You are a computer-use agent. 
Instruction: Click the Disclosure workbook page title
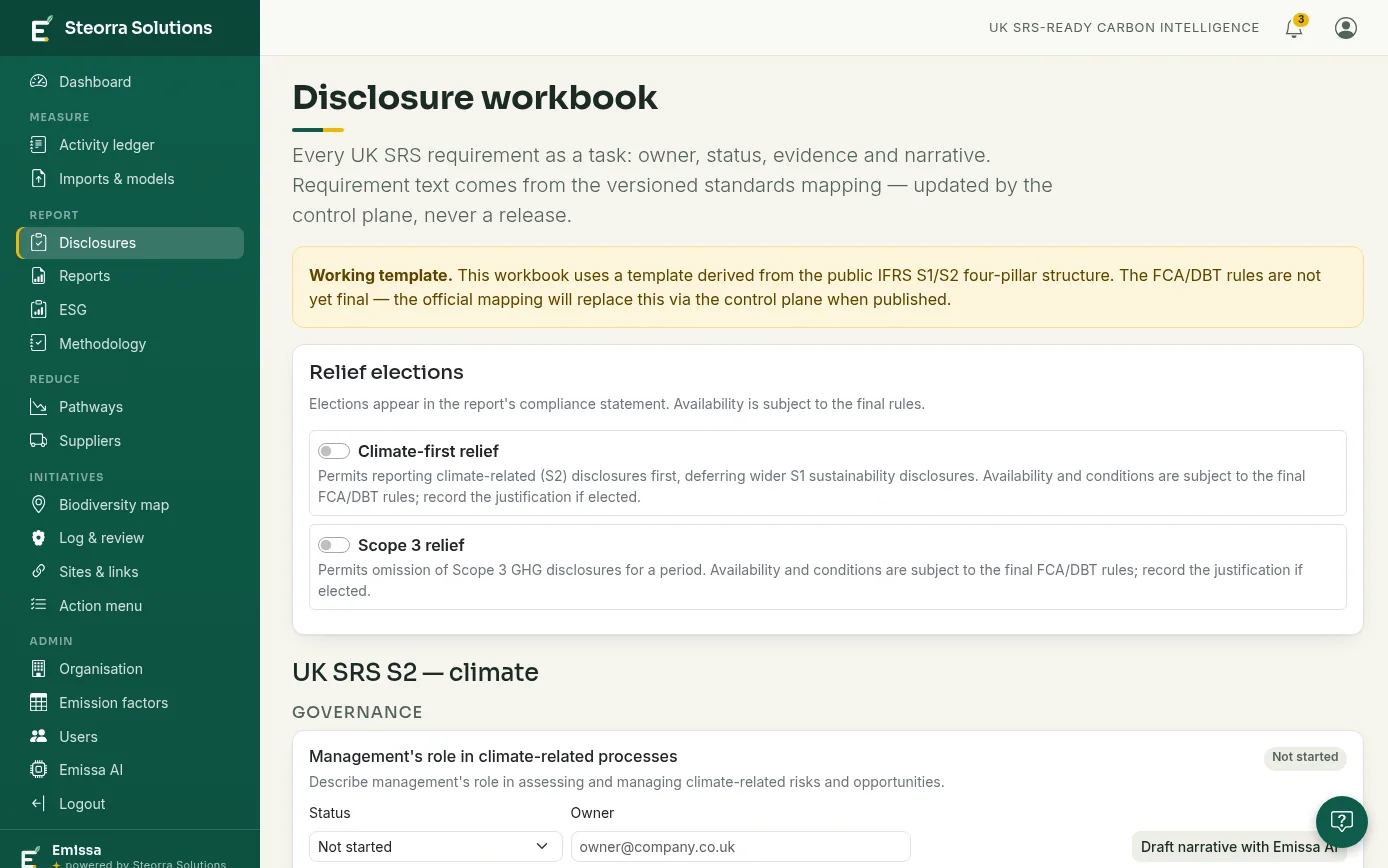click(475, 98)
